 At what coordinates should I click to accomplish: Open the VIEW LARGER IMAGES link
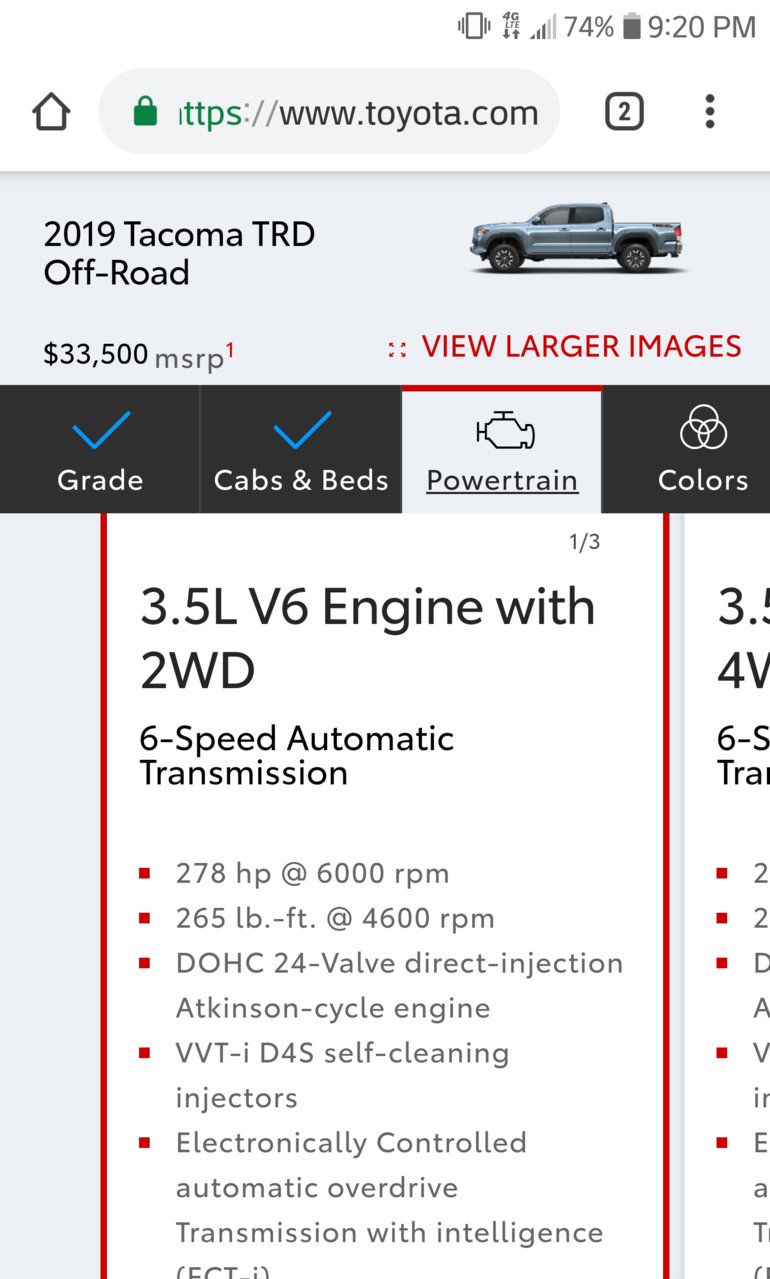click(x=581, y=347)
